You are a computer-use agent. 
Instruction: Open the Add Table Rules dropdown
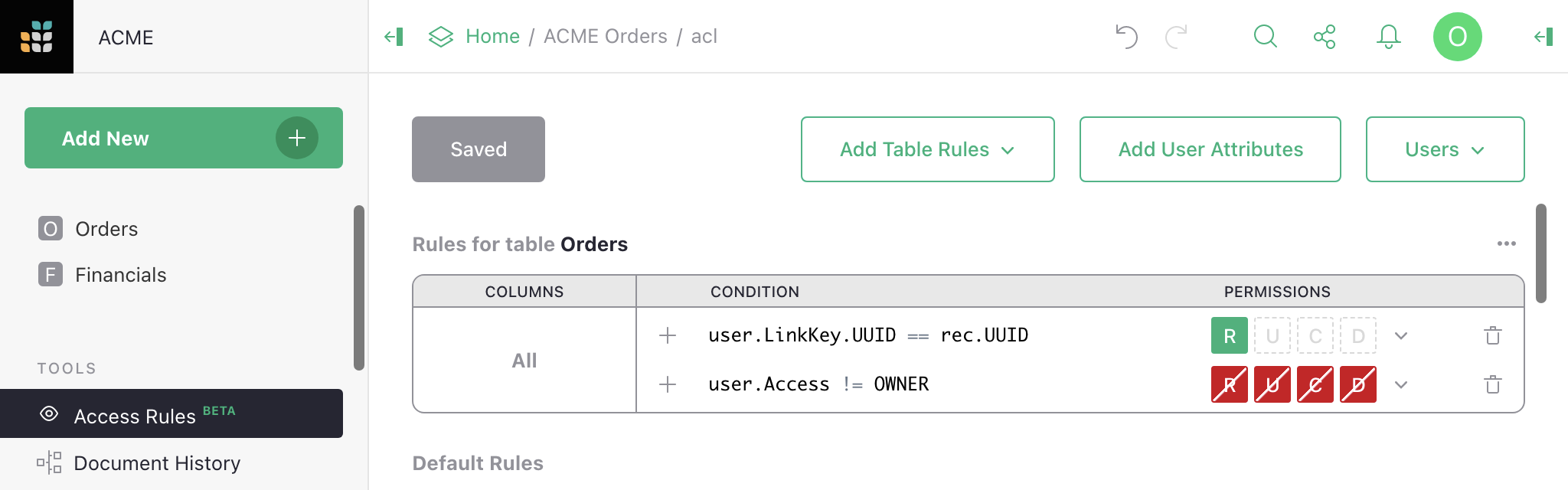pos(927,149)
